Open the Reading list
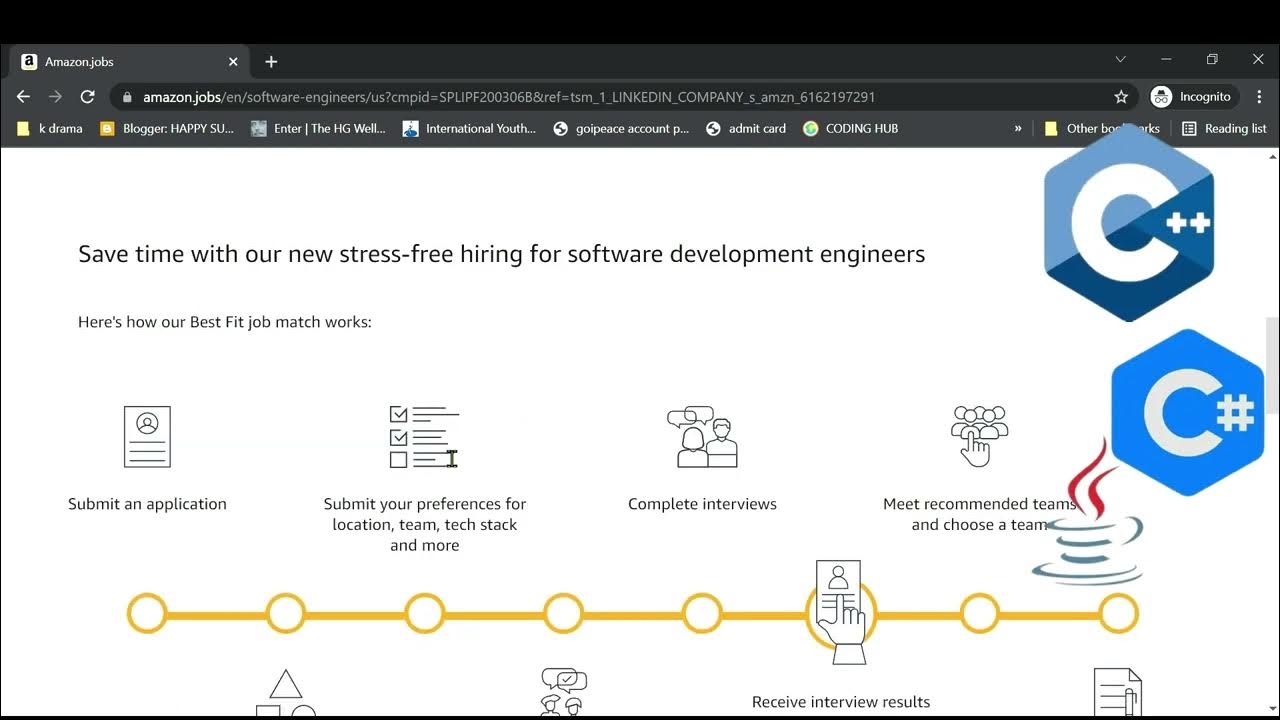Viewport: 1280px width, 720px height. [x=1224, y=128]
